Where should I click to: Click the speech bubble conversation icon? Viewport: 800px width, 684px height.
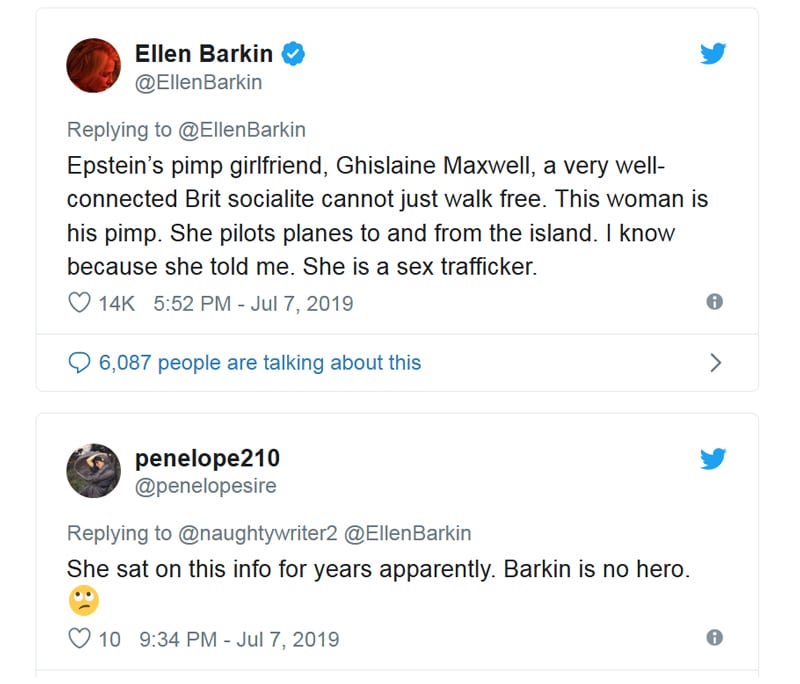click(x=79, y=363)
